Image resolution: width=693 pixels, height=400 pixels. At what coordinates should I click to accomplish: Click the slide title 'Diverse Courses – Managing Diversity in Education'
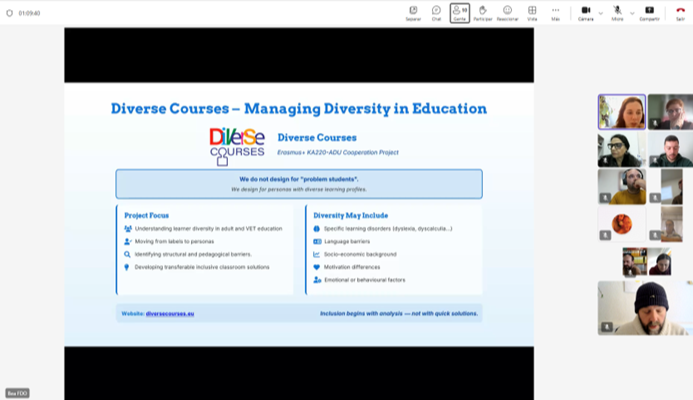(299, 109)
